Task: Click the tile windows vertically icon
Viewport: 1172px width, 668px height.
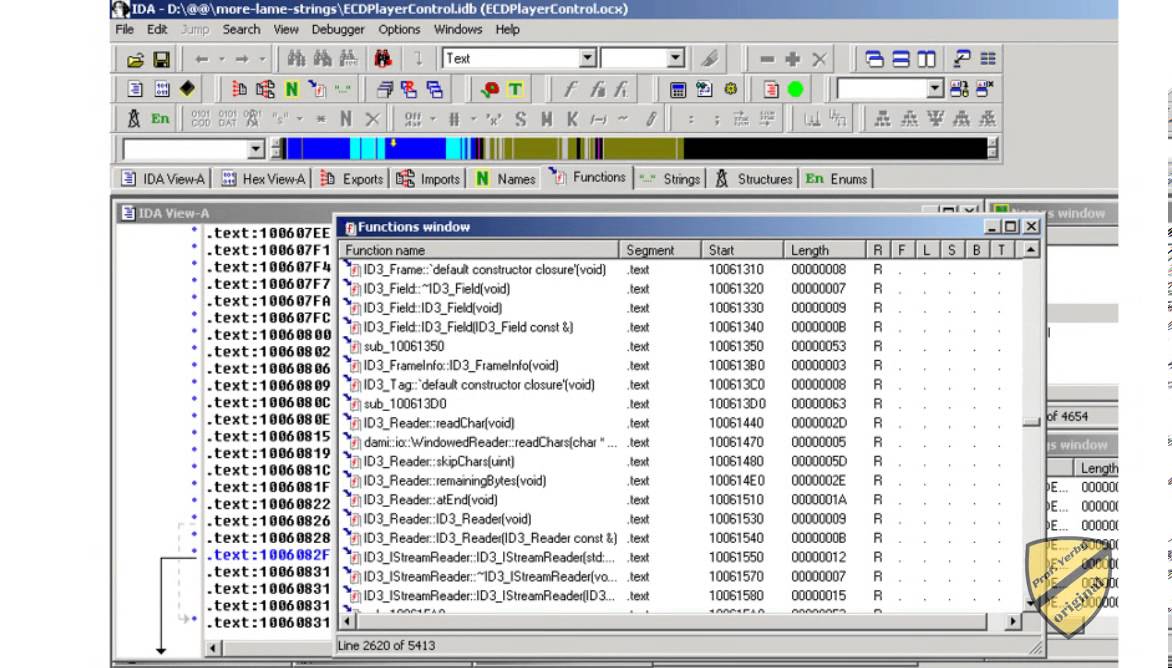Action: coord(926,58)
